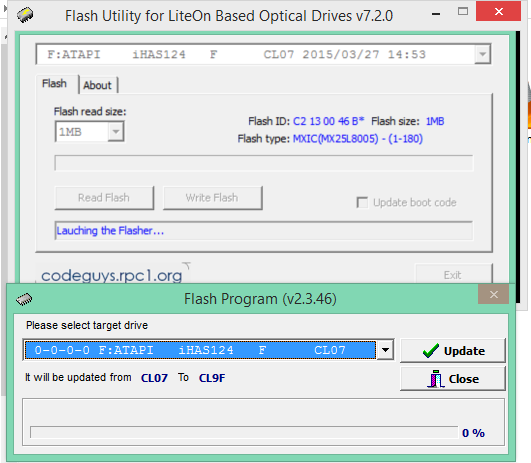Click the green checkmark icon on Update button
Viewport: 531px width, 463px height.
click(431, 351)
